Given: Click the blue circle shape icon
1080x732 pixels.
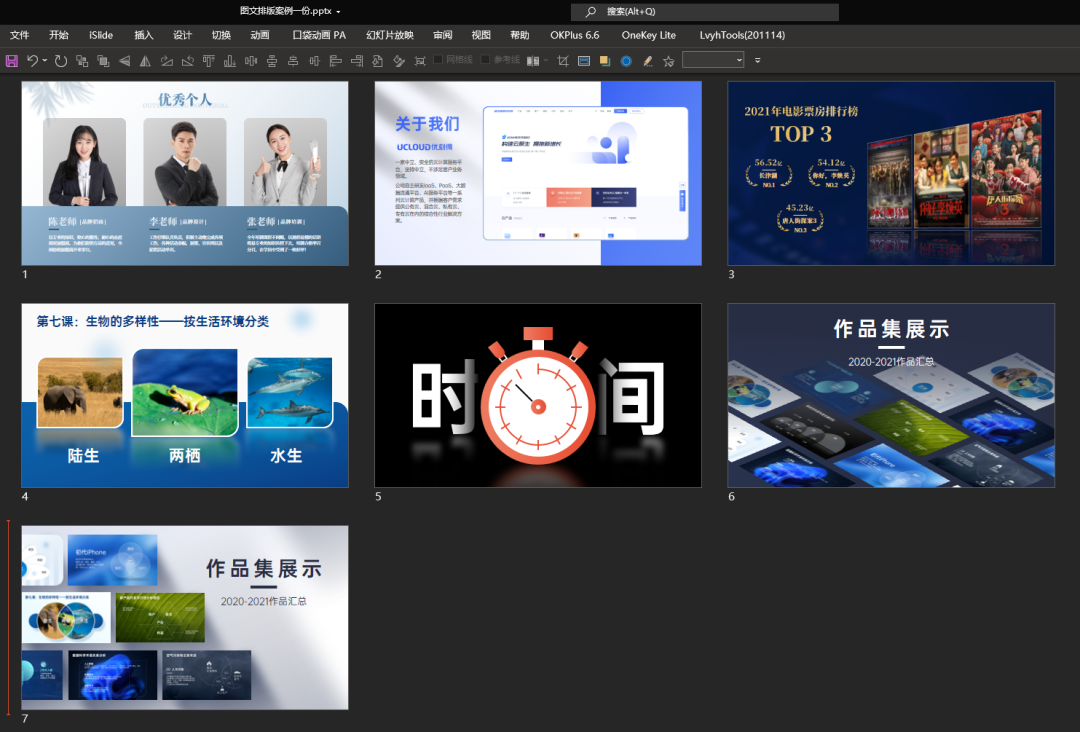Looking at the screenshot, I should point(626,61).
